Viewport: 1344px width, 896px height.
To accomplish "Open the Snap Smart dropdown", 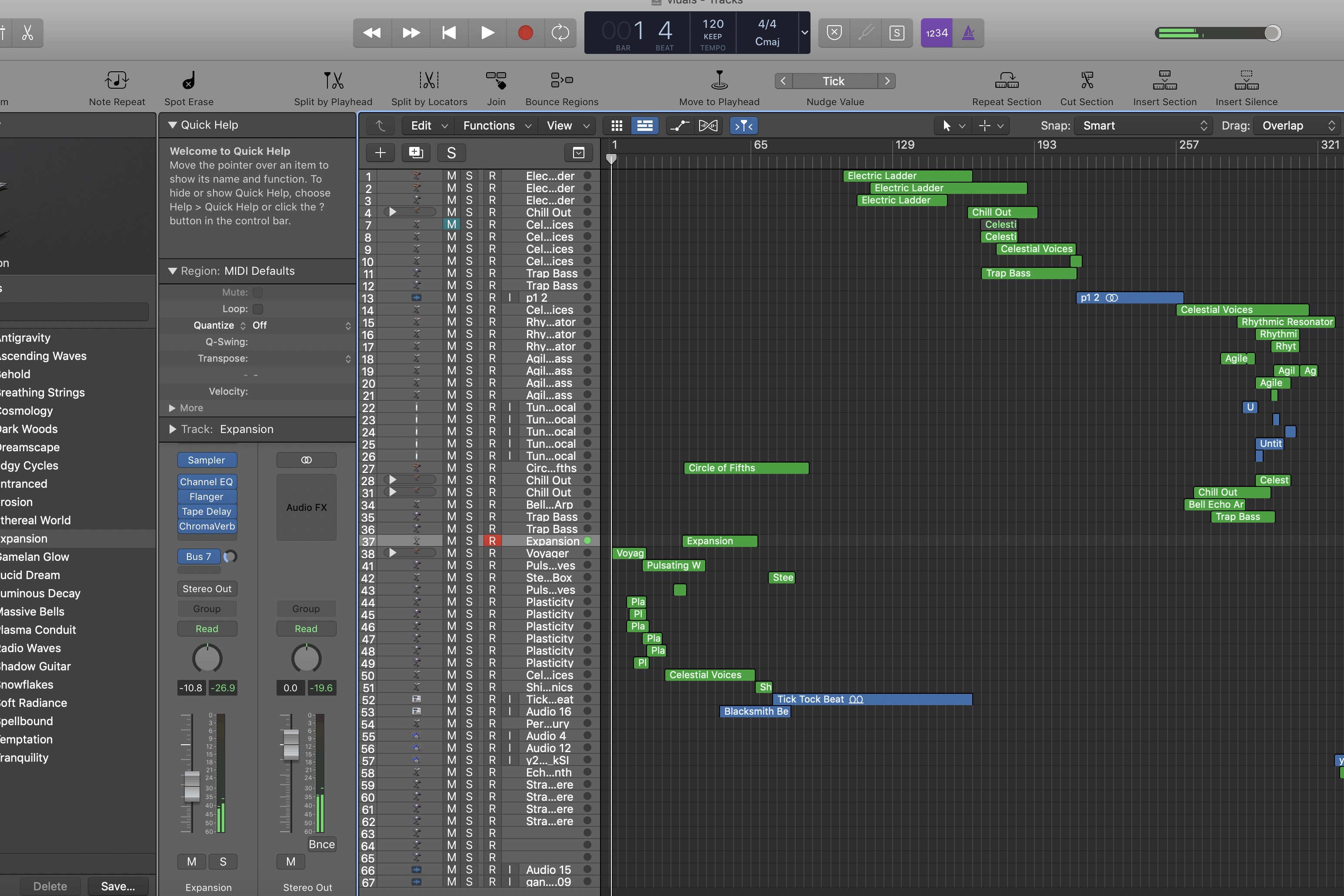I will (1144, 126).
